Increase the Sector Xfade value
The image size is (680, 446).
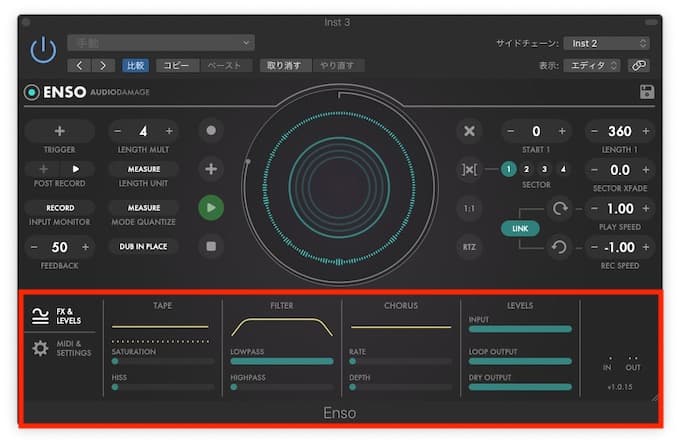pyautogui.click(x=646, y=170)
